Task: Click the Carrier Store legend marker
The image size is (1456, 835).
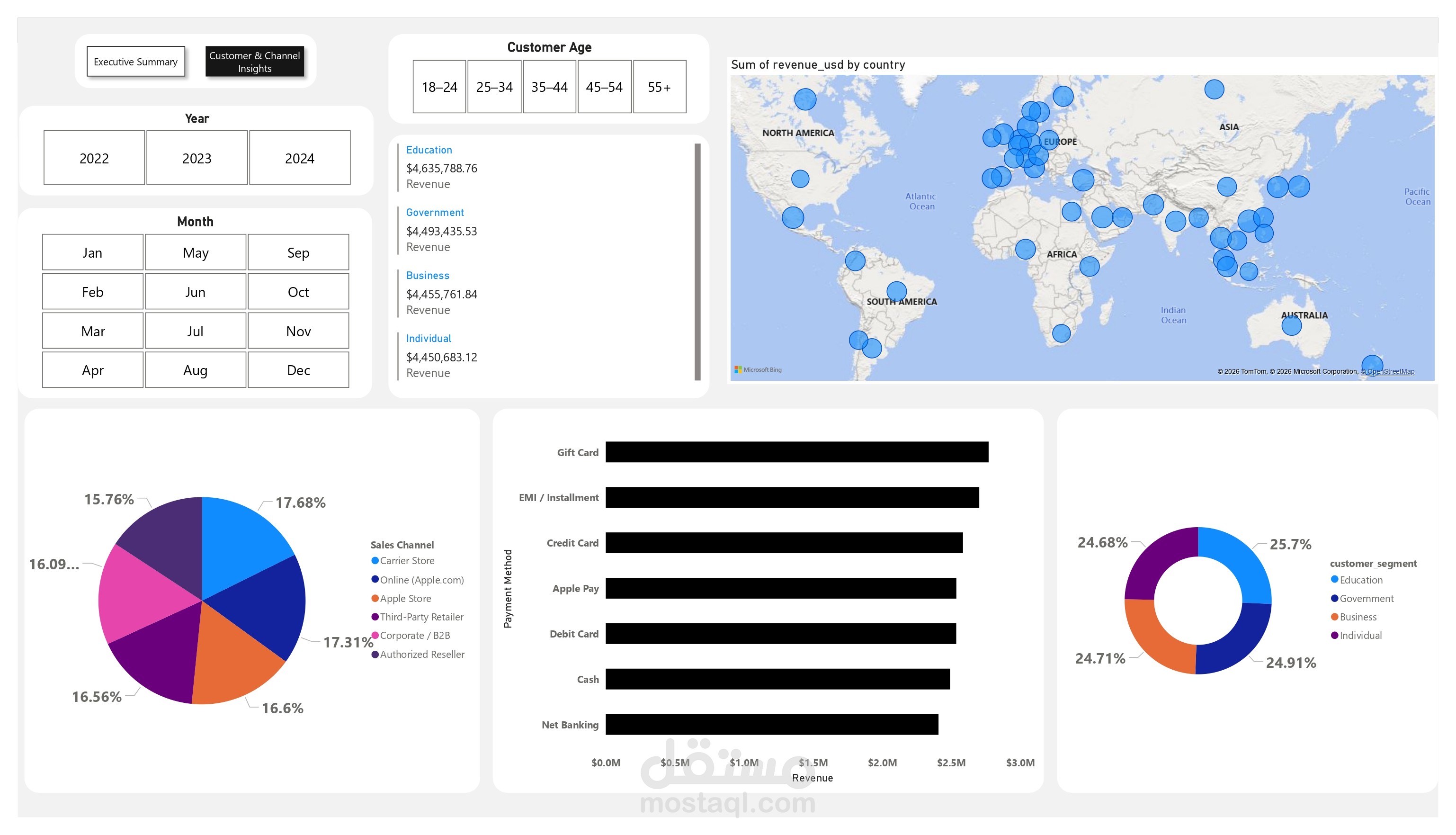Action: tap(375, 560)
